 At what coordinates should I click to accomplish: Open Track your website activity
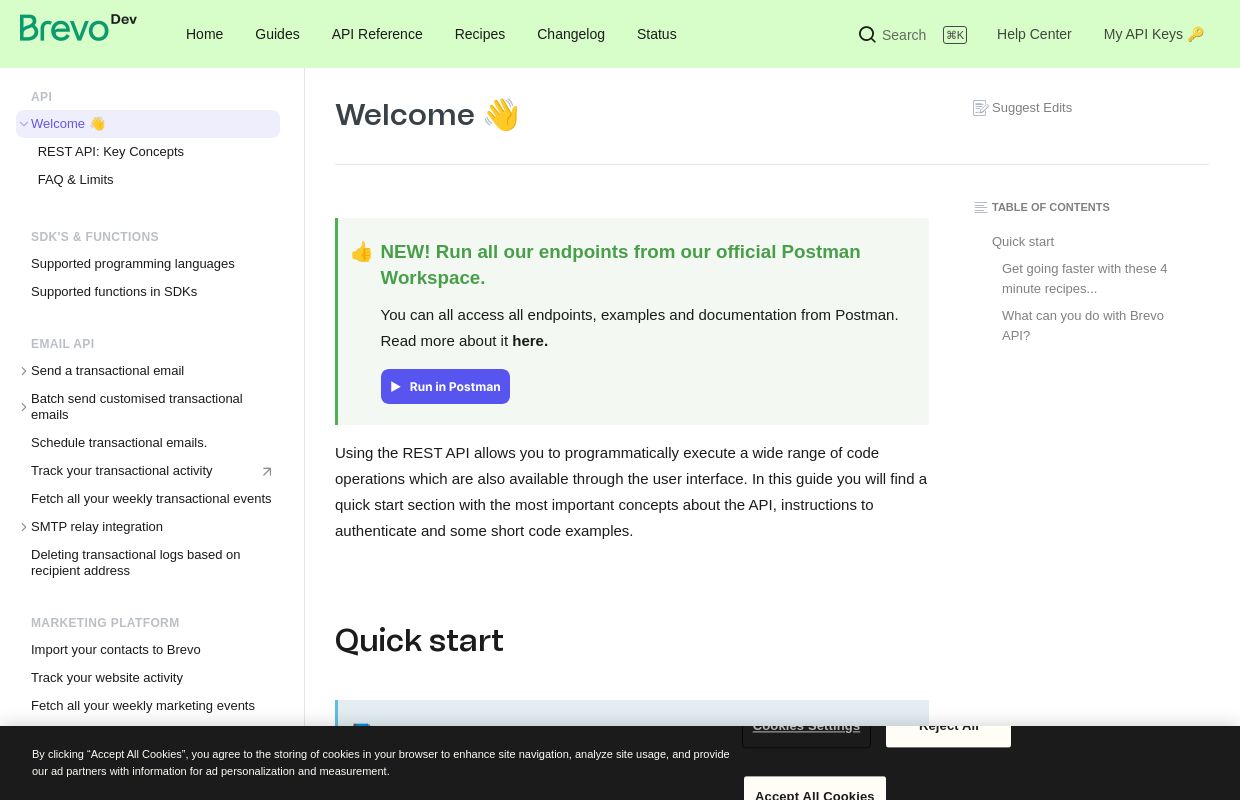point(107,678)
